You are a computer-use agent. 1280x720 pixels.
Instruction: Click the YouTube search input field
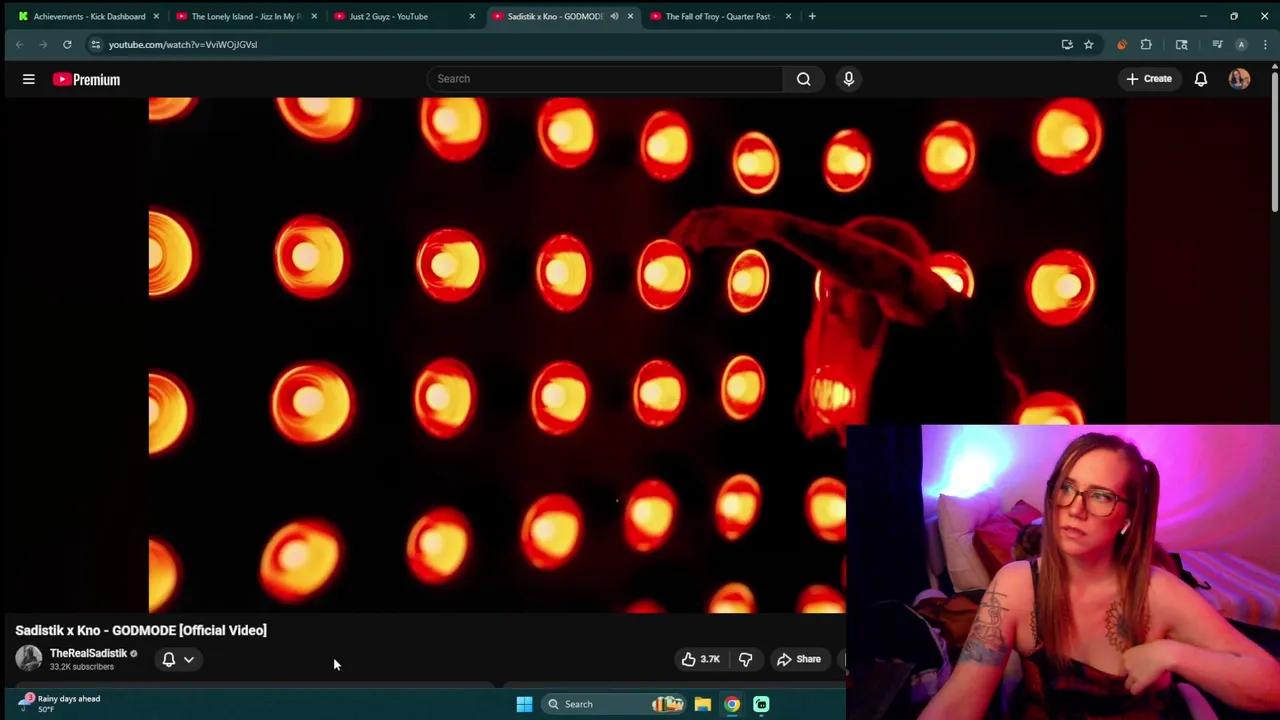click(x=605, y=79)
